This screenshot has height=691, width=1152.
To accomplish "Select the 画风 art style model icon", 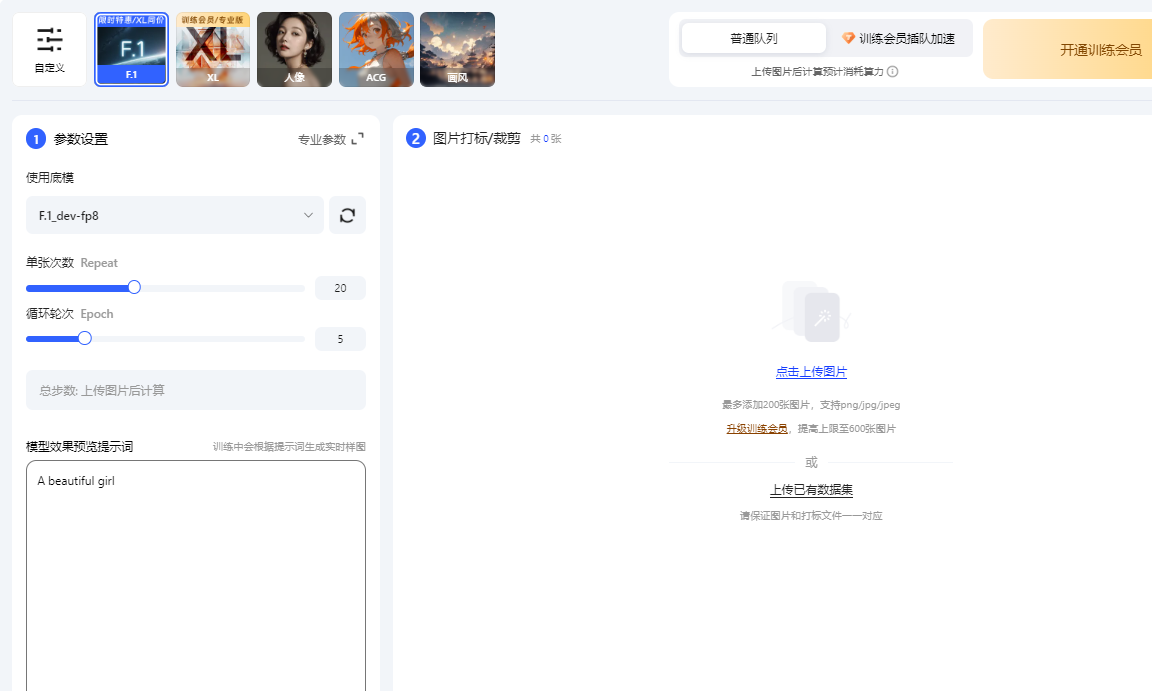I will pos(457,48).
